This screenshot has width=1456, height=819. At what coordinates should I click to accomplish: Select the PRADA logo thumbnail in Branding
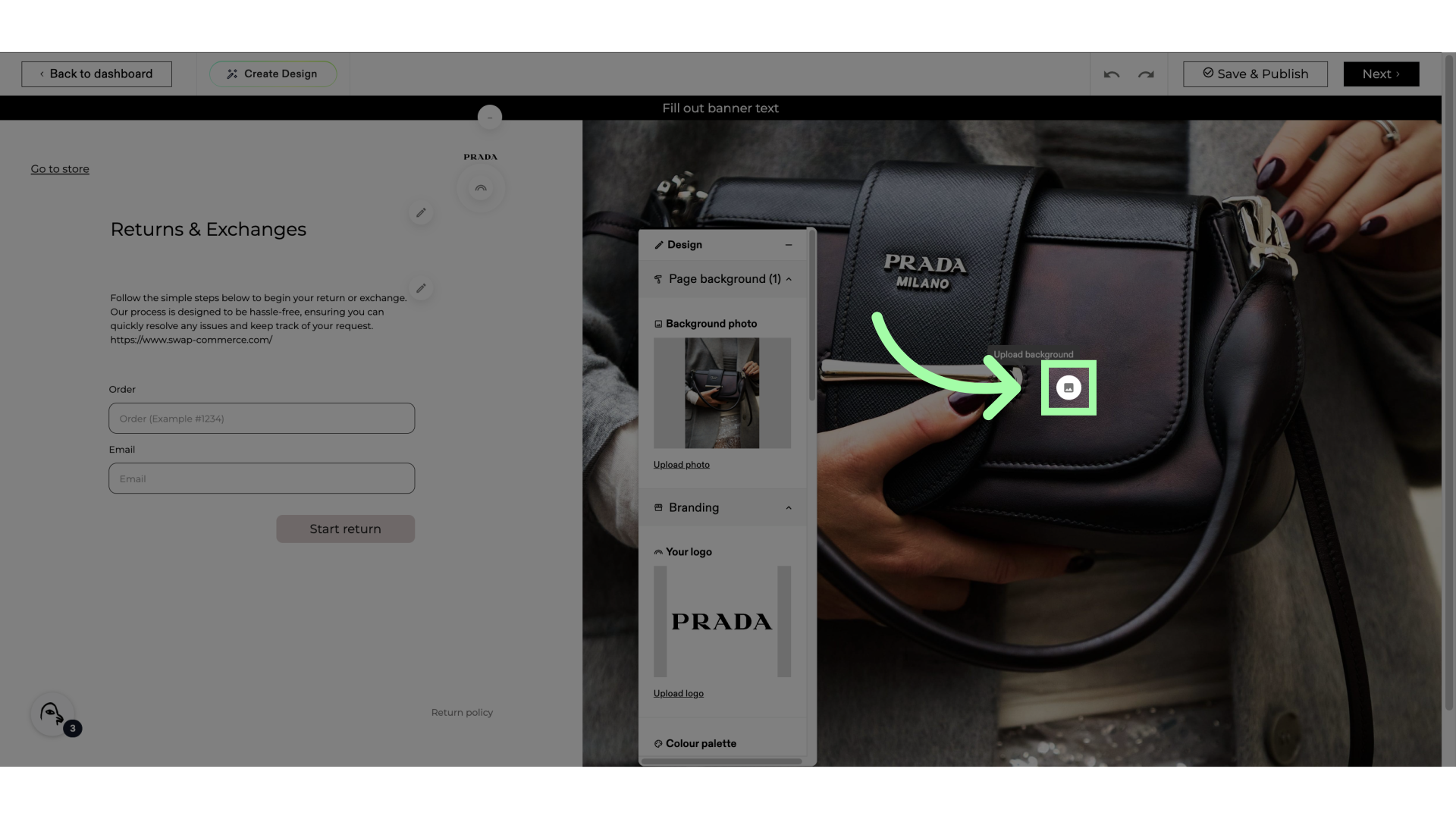pyautogui.click(x=722, y=622)
